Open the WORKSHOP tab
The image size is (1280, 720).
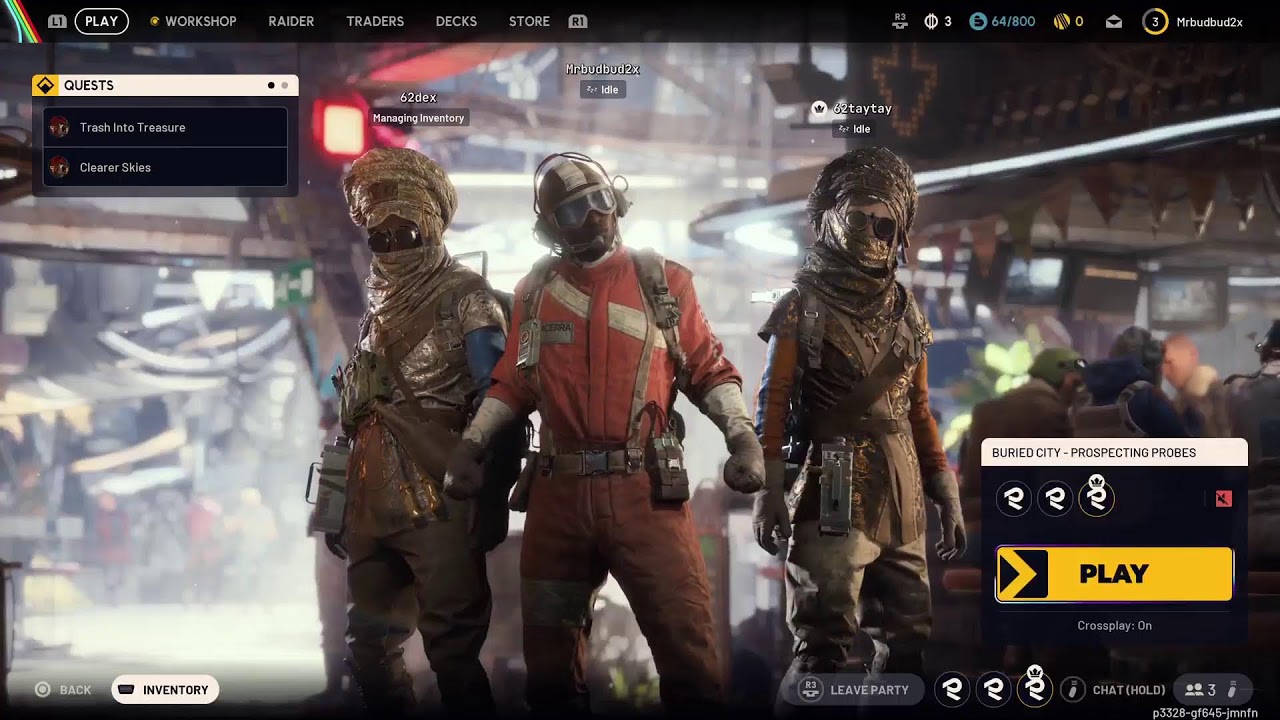pyautogui.click(x=200, y=21)
